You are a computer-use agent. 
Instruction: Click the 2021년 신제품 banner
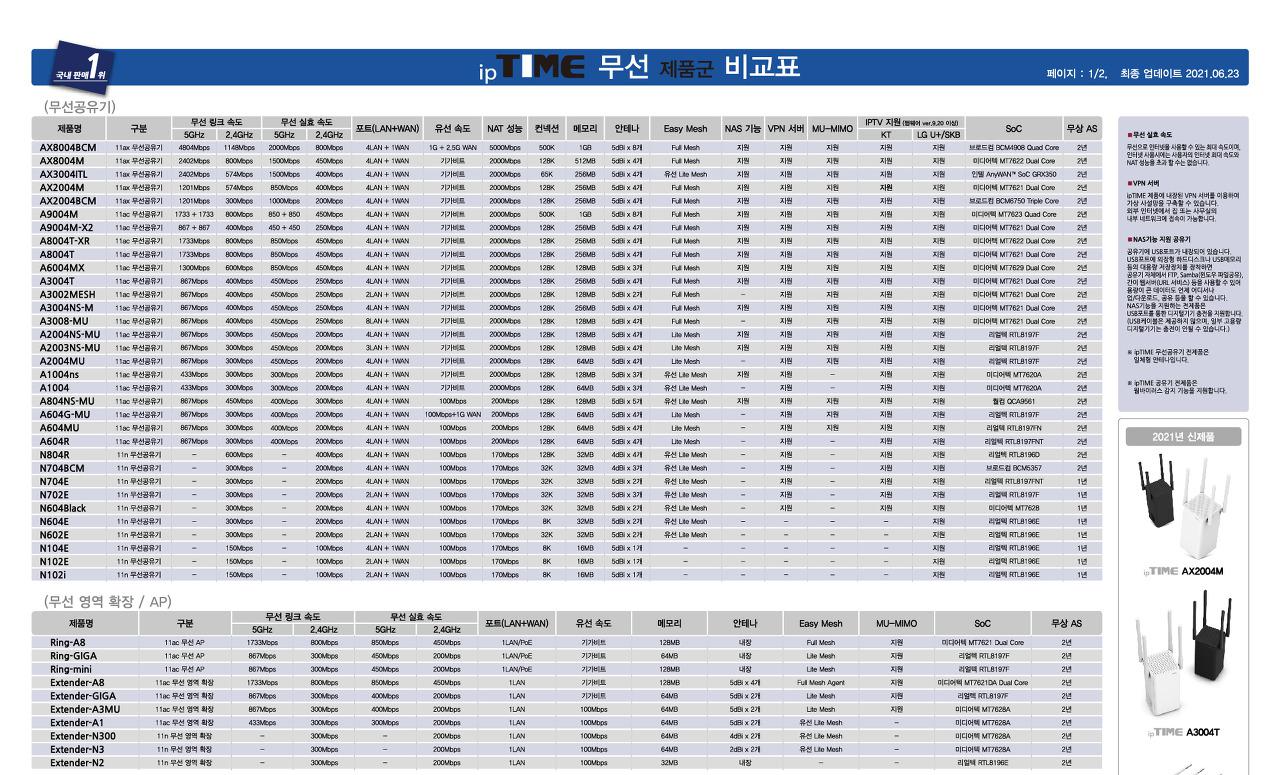tap(1184, 436)
